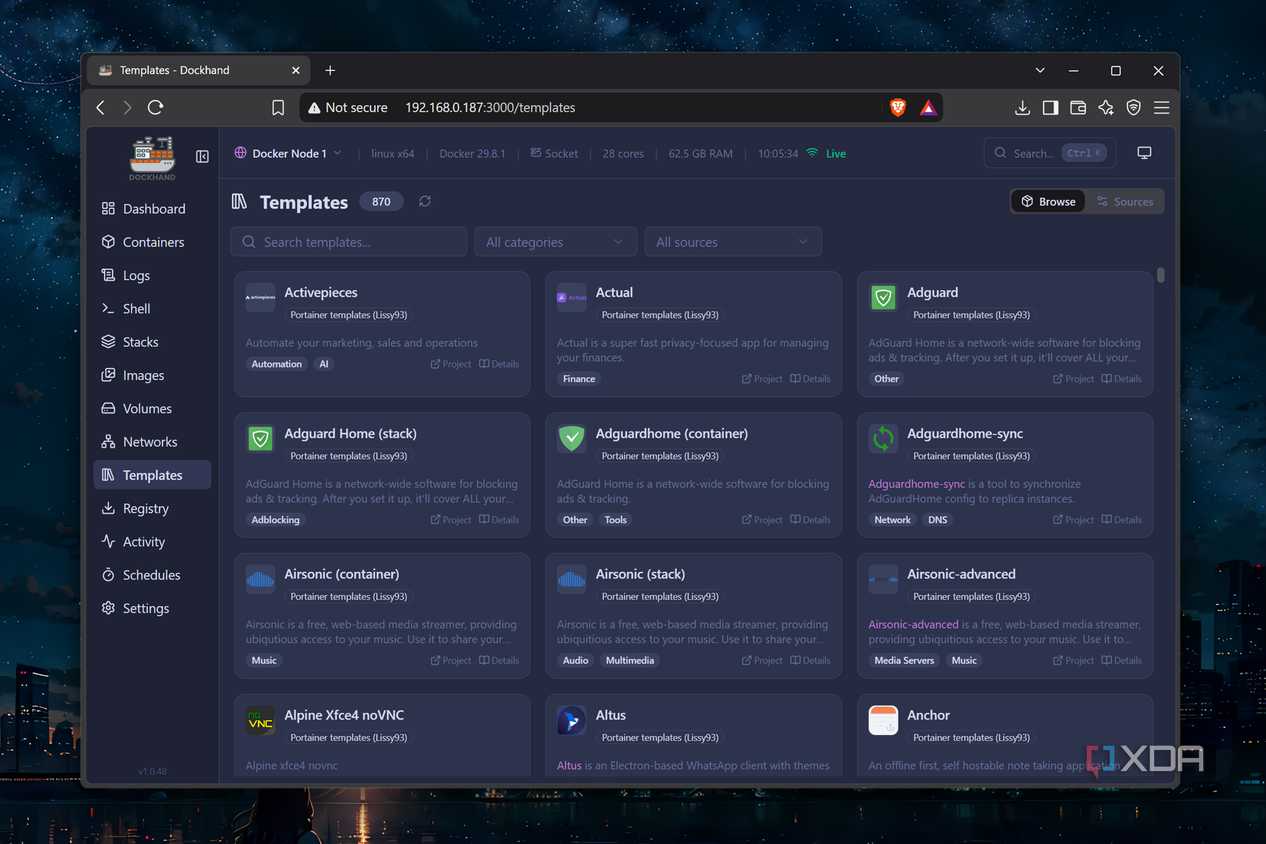Open a new browser tab
Viewport: 1266px width, 844px height.
point(330,70)
